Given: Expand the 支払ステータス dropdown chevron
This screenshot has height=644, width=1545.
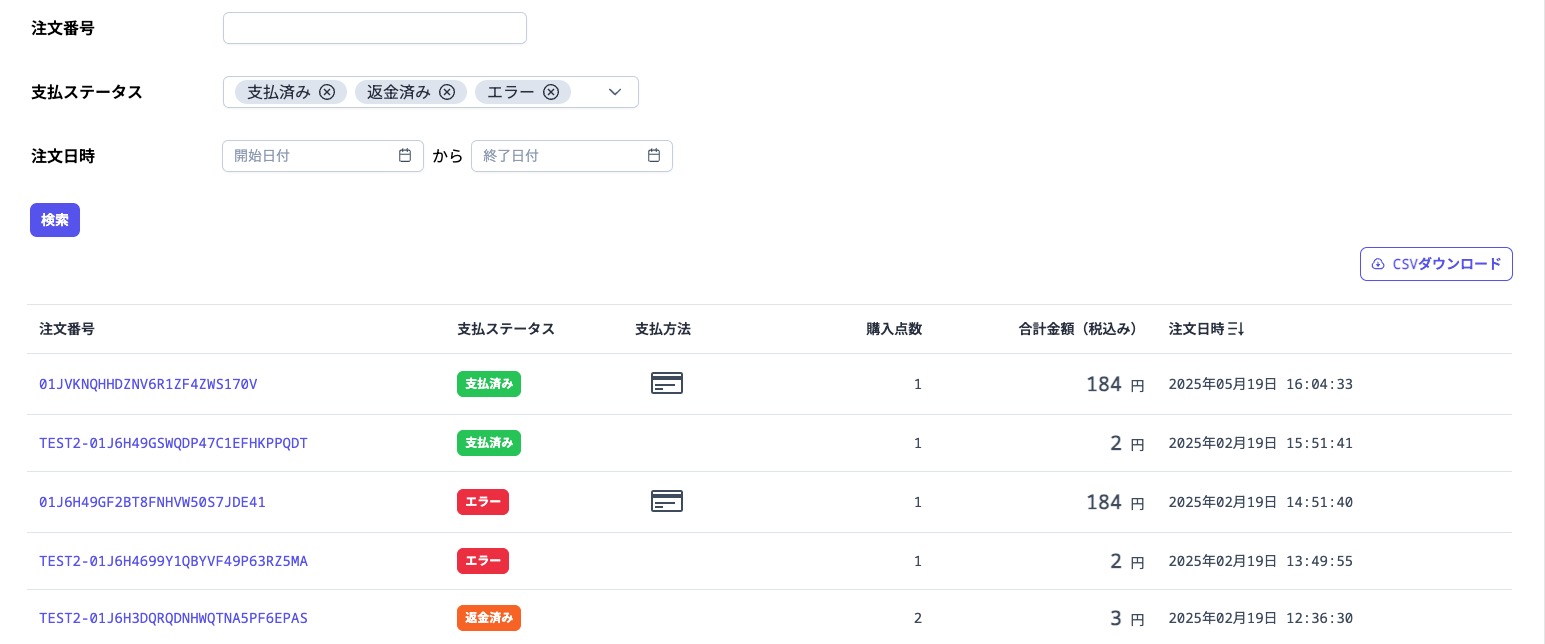Looking at the screenshot, I should (x=614, y=92).
